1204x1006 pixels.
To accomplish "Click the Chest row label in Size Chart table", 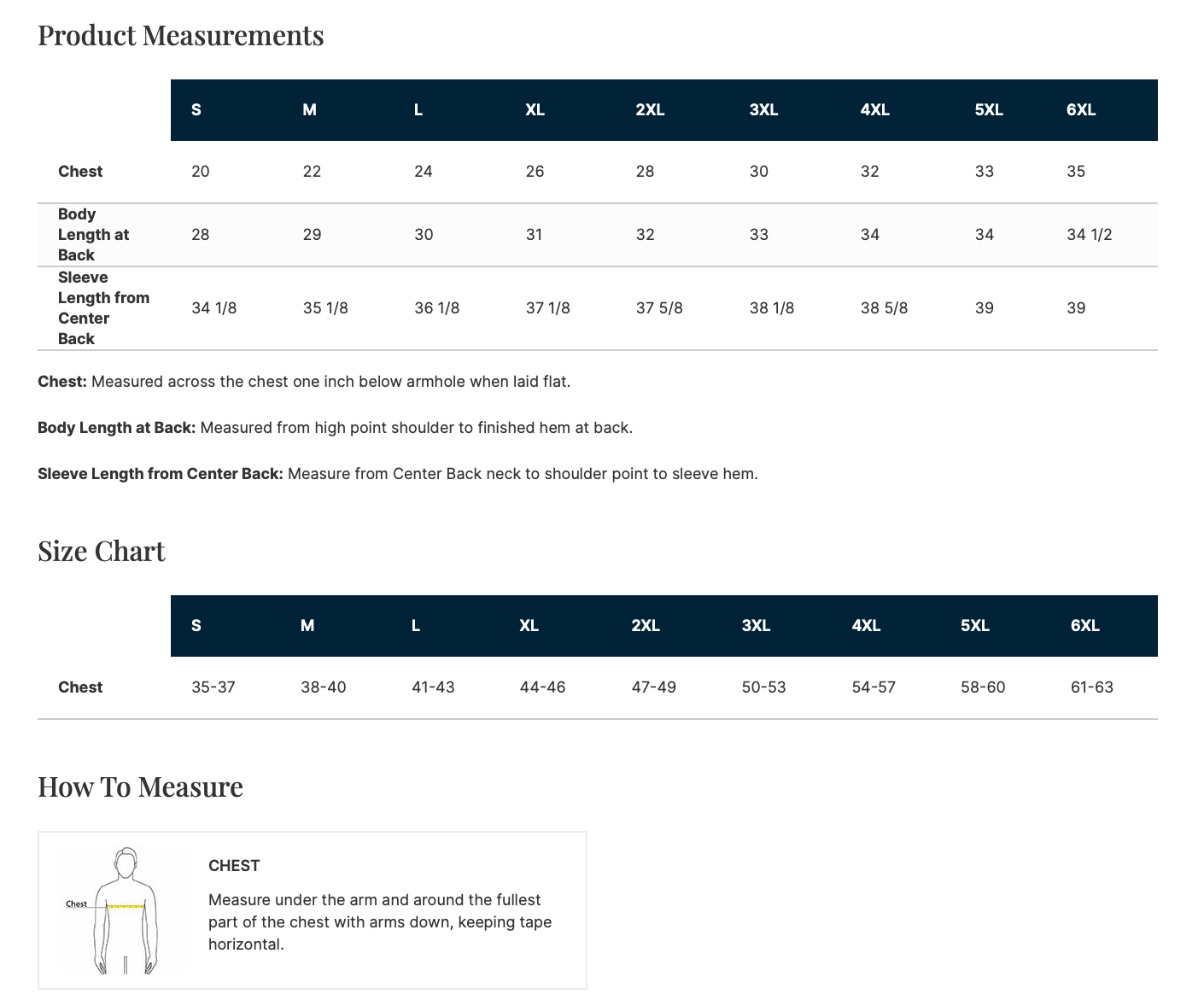I will tap(80, 687).
